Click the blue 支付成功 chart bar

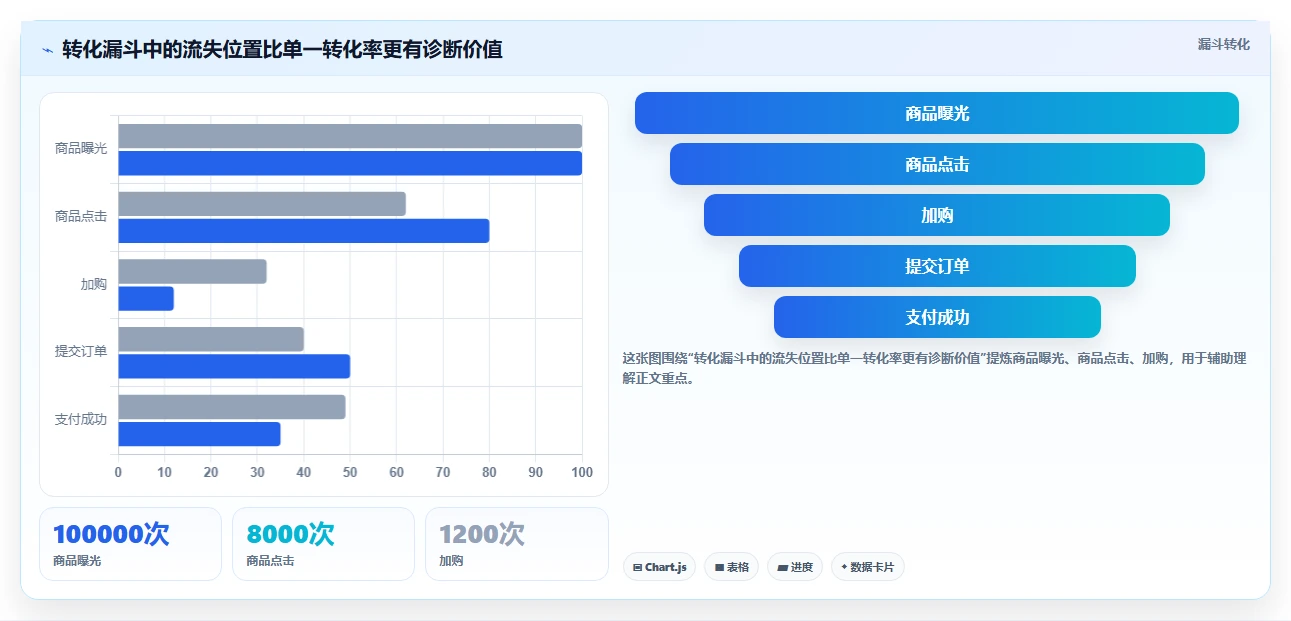point(199,434)
